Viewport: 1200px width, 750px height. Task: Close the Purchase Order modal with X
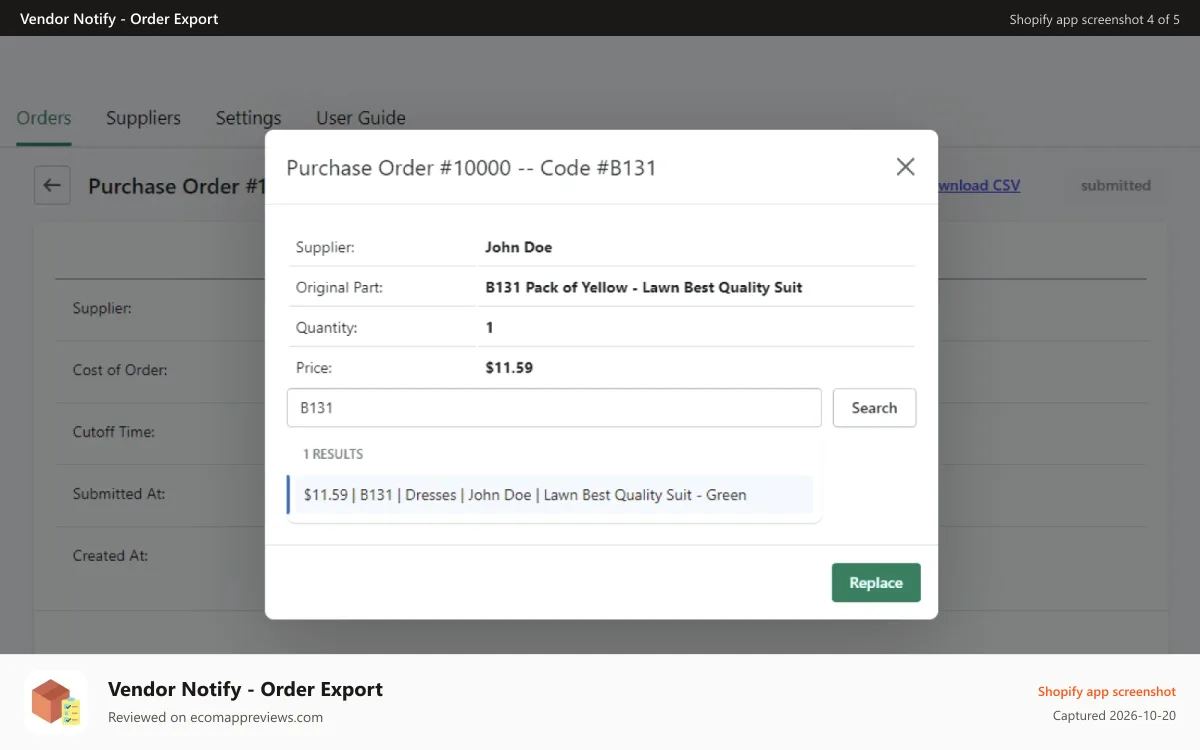[x=905, y=167]
